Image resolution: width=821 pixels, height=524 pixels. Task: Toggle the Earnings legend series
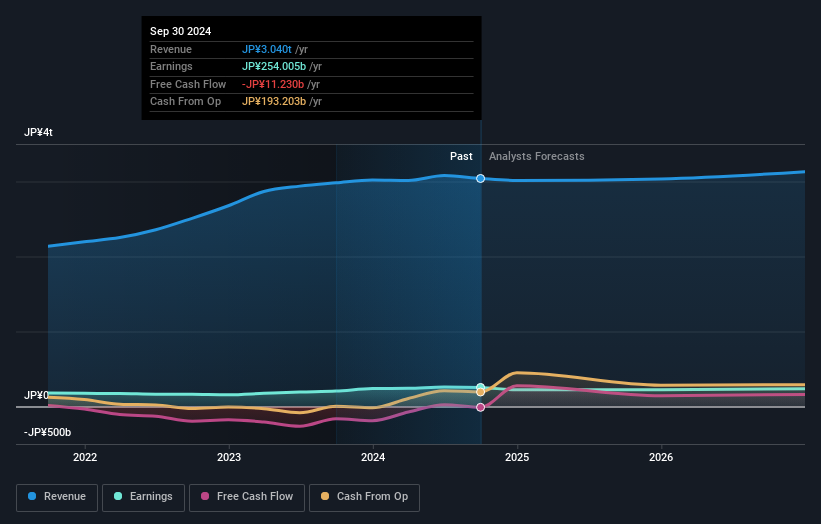(x=143, y=497)
